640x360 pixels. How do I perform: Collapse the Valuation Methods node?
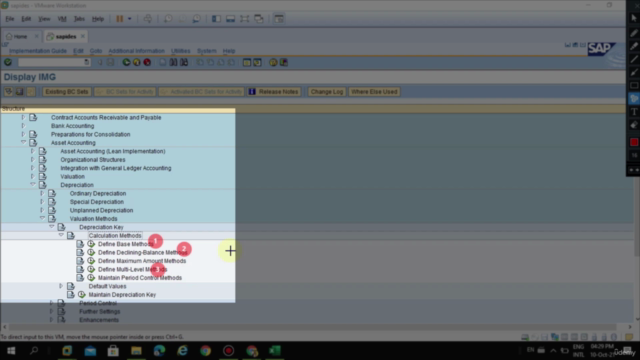pyautogui.click(x=42, y=218)
